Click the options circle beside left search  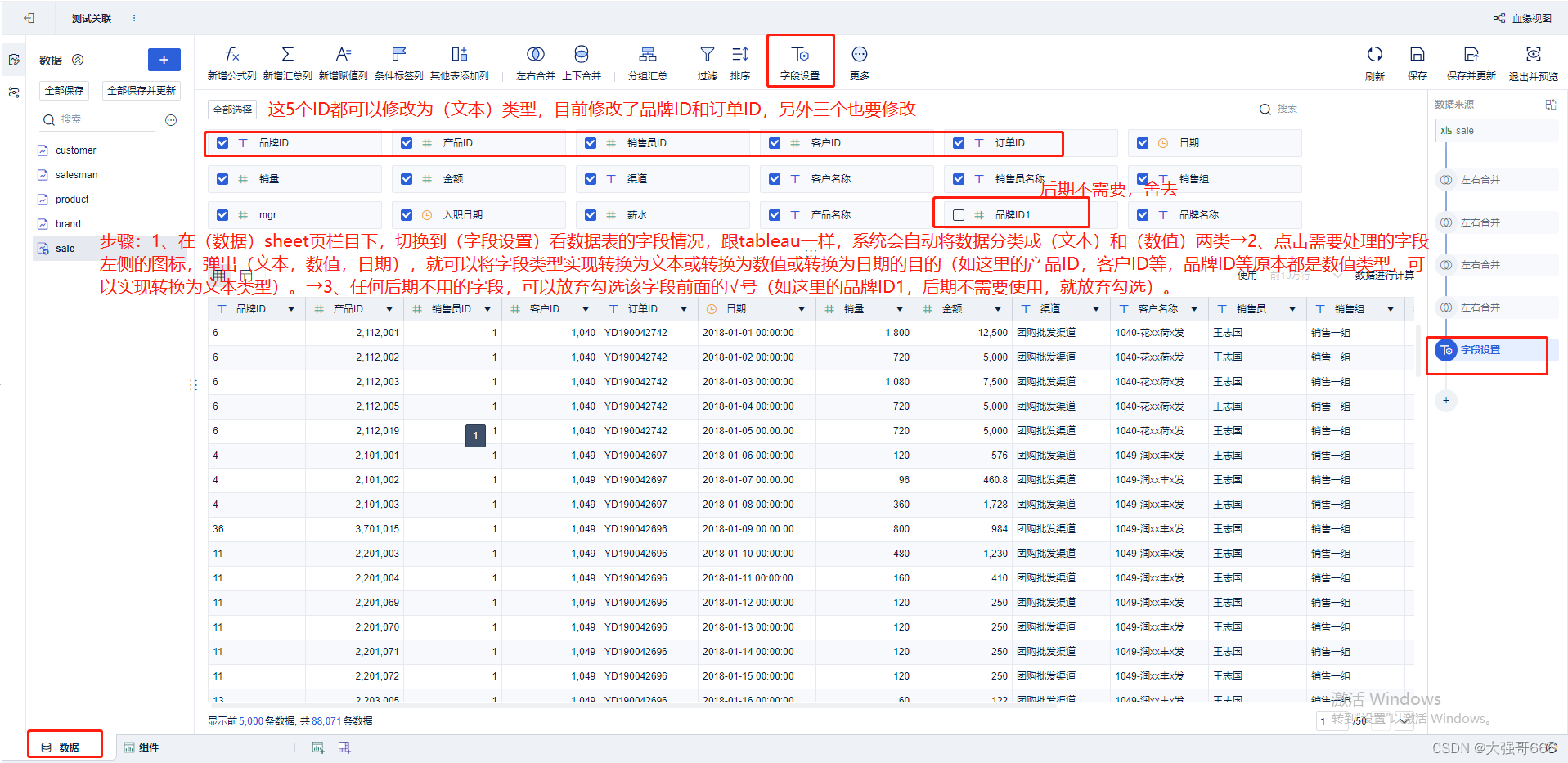(x=171, y=120)
